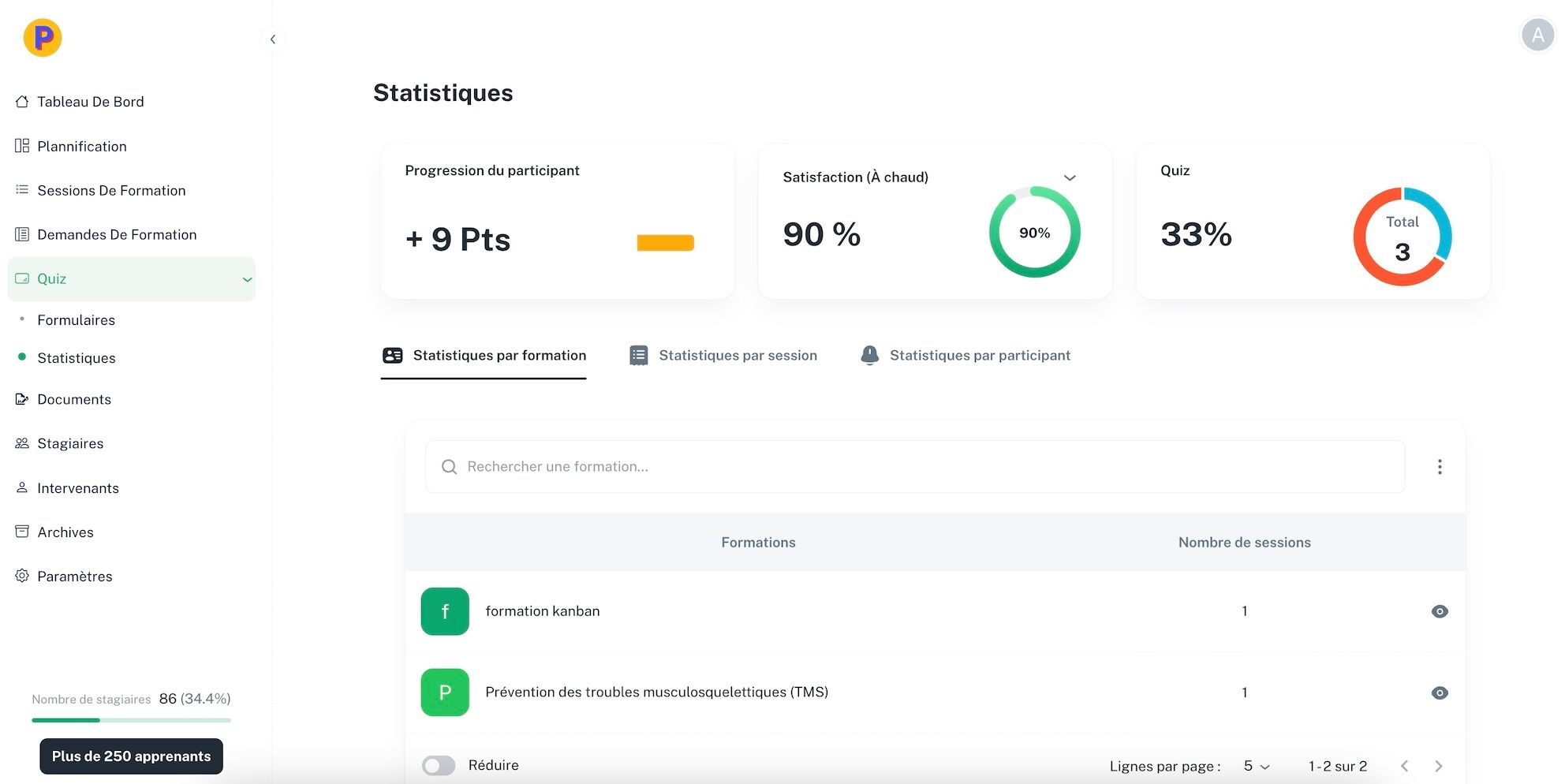
Task: Click the Stagiaires people icon
Action: 22,443
